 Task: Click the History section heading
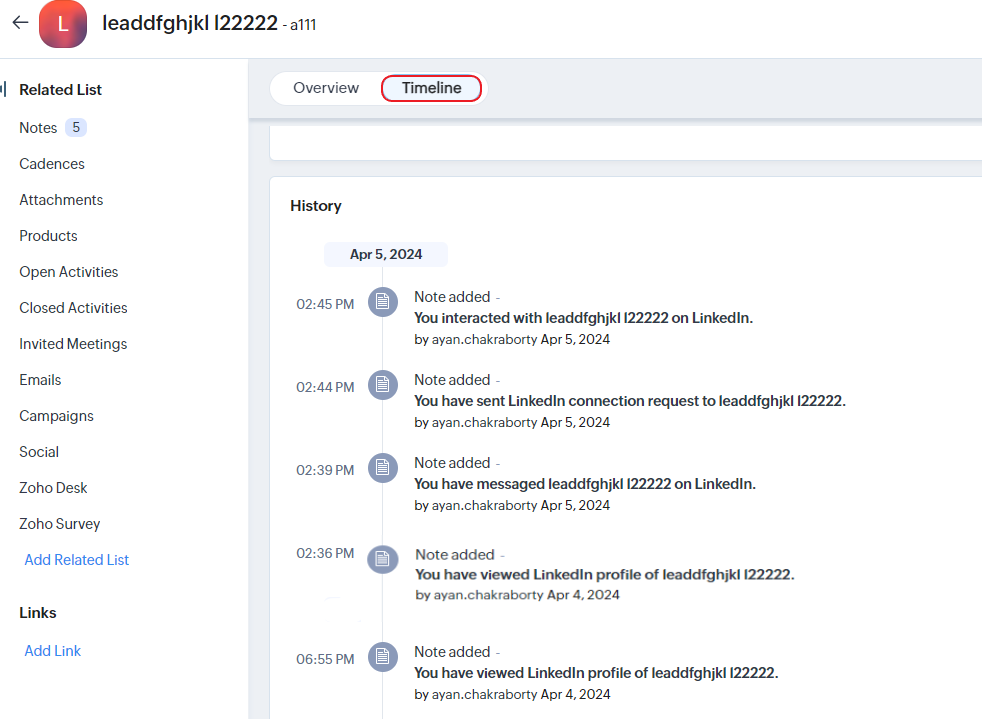point(316,206)
